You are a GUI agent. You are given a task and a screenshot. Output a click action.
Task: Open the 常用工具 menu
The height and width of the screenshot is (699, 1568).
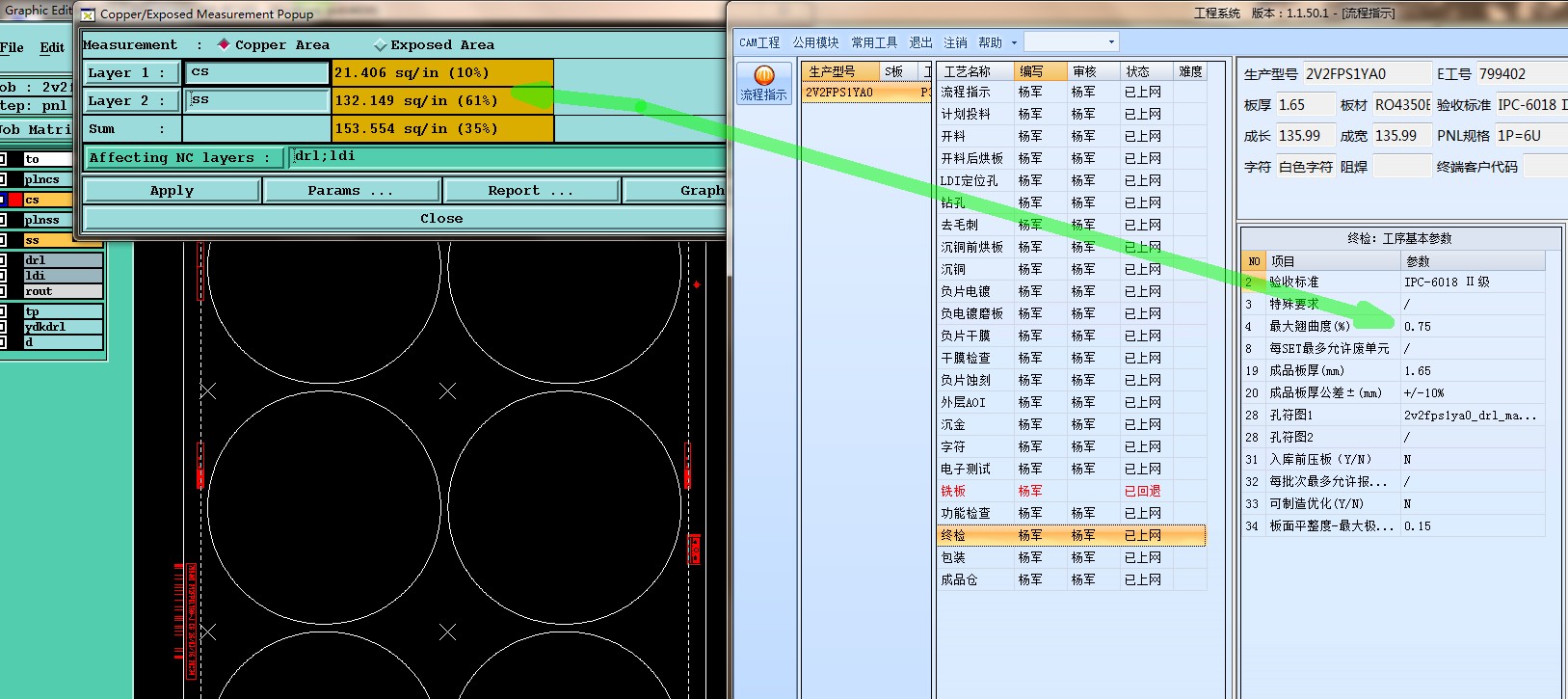tap(874, 42)
